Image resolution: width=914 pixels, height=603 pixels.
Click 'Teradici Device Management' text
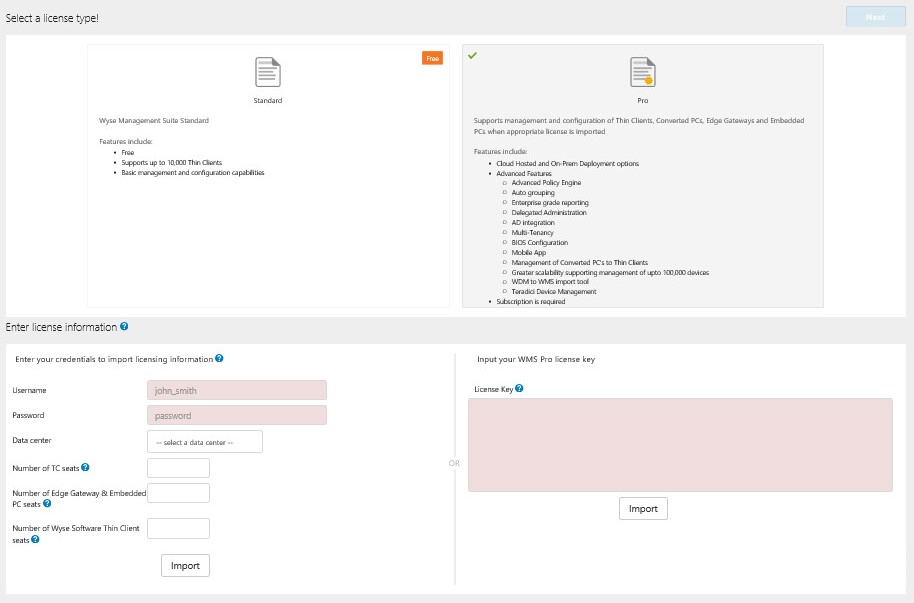(x=554, y=292)
